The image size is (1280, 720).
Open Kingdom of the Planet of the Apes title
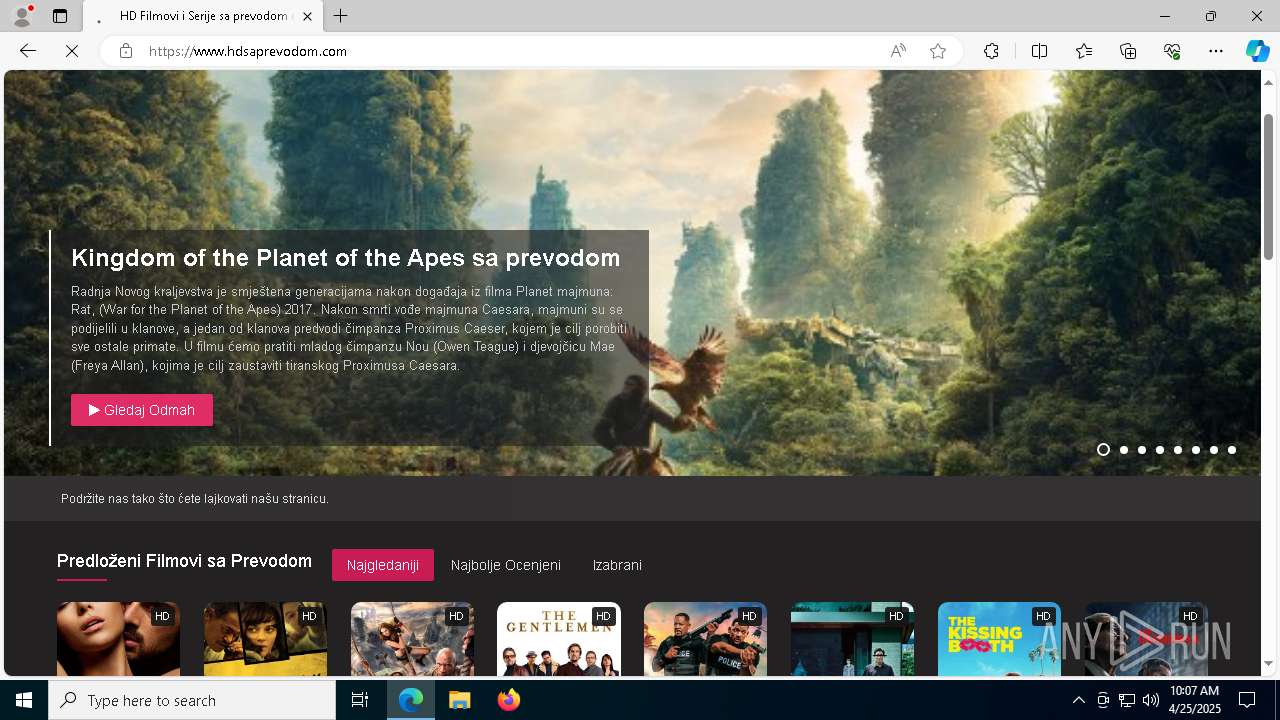pyautogui.click(x=346, y=258)
